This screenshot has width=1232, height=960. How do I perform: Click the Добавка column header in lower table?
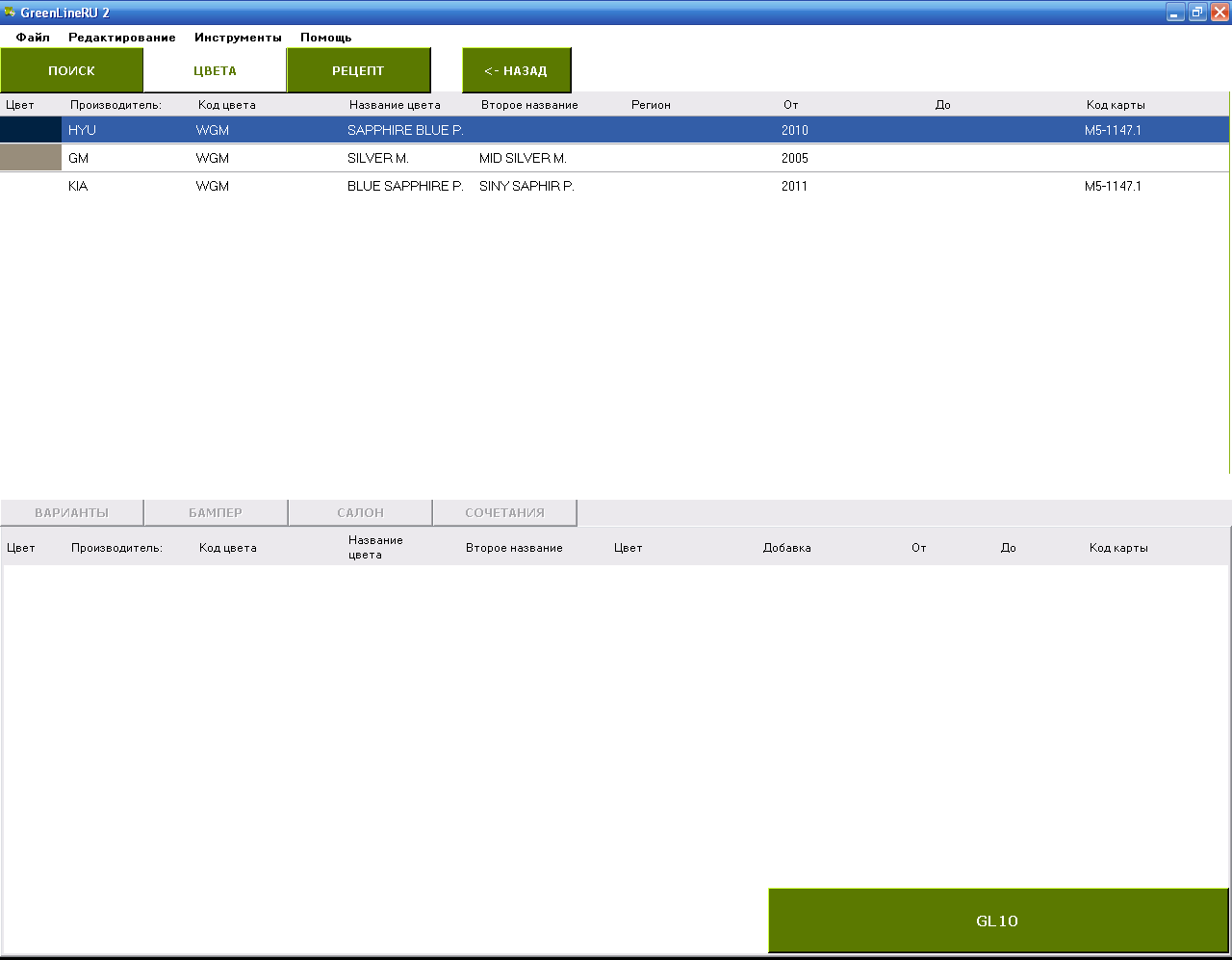(786, 548)
